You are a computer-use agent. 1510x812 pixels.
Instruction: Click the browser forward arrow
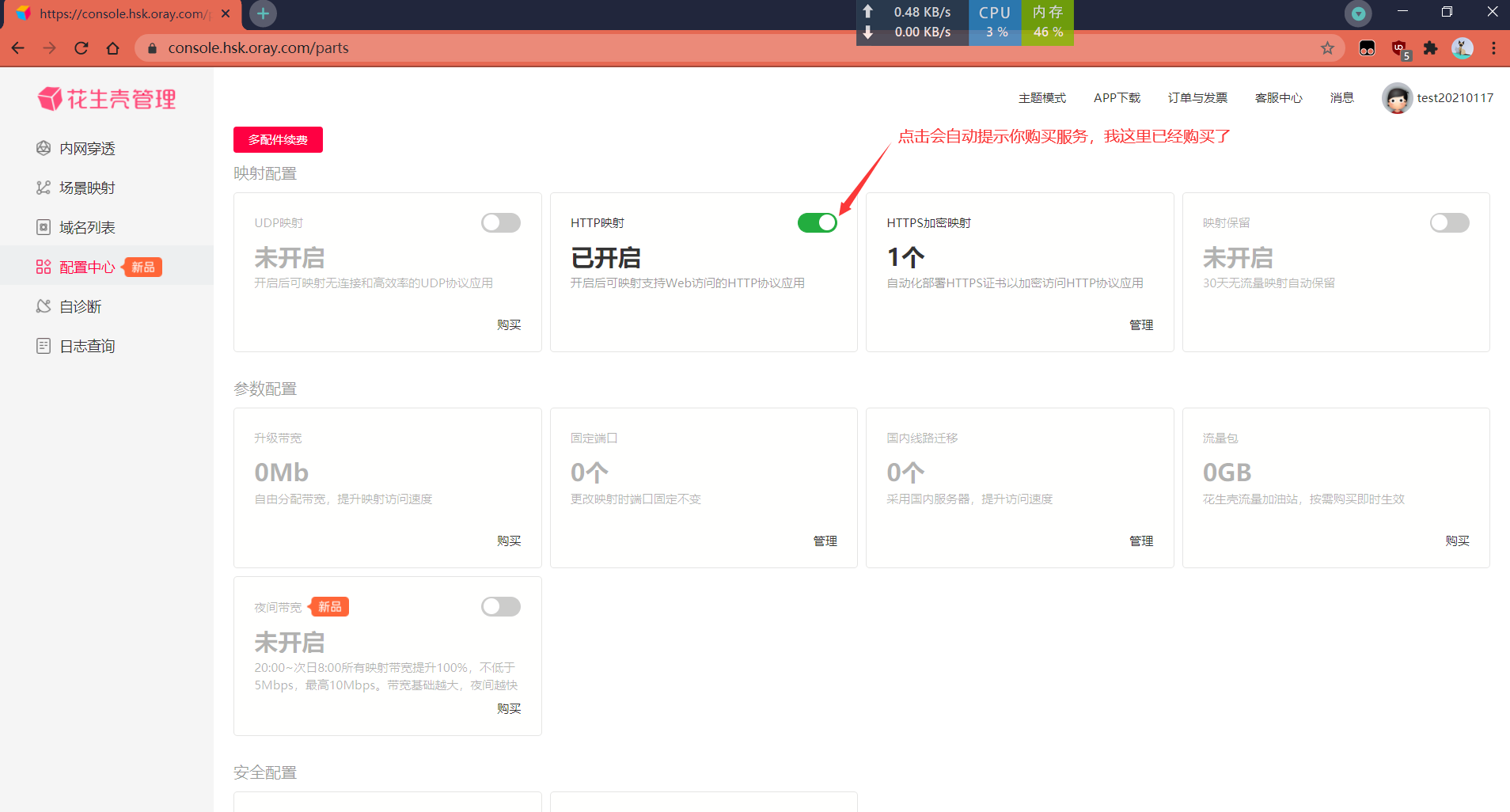[49, 48]
